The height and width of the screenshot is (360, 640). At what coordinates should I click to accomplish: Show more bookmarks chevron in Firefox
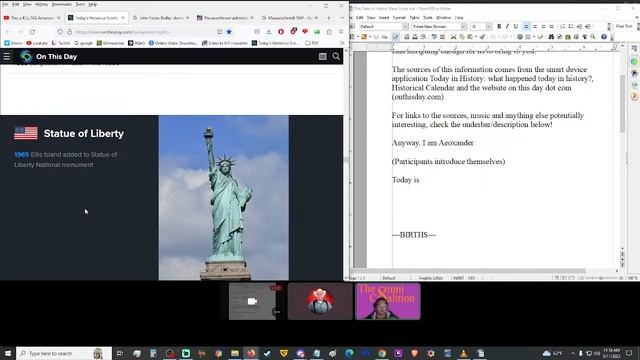click(x=342, y=43)
